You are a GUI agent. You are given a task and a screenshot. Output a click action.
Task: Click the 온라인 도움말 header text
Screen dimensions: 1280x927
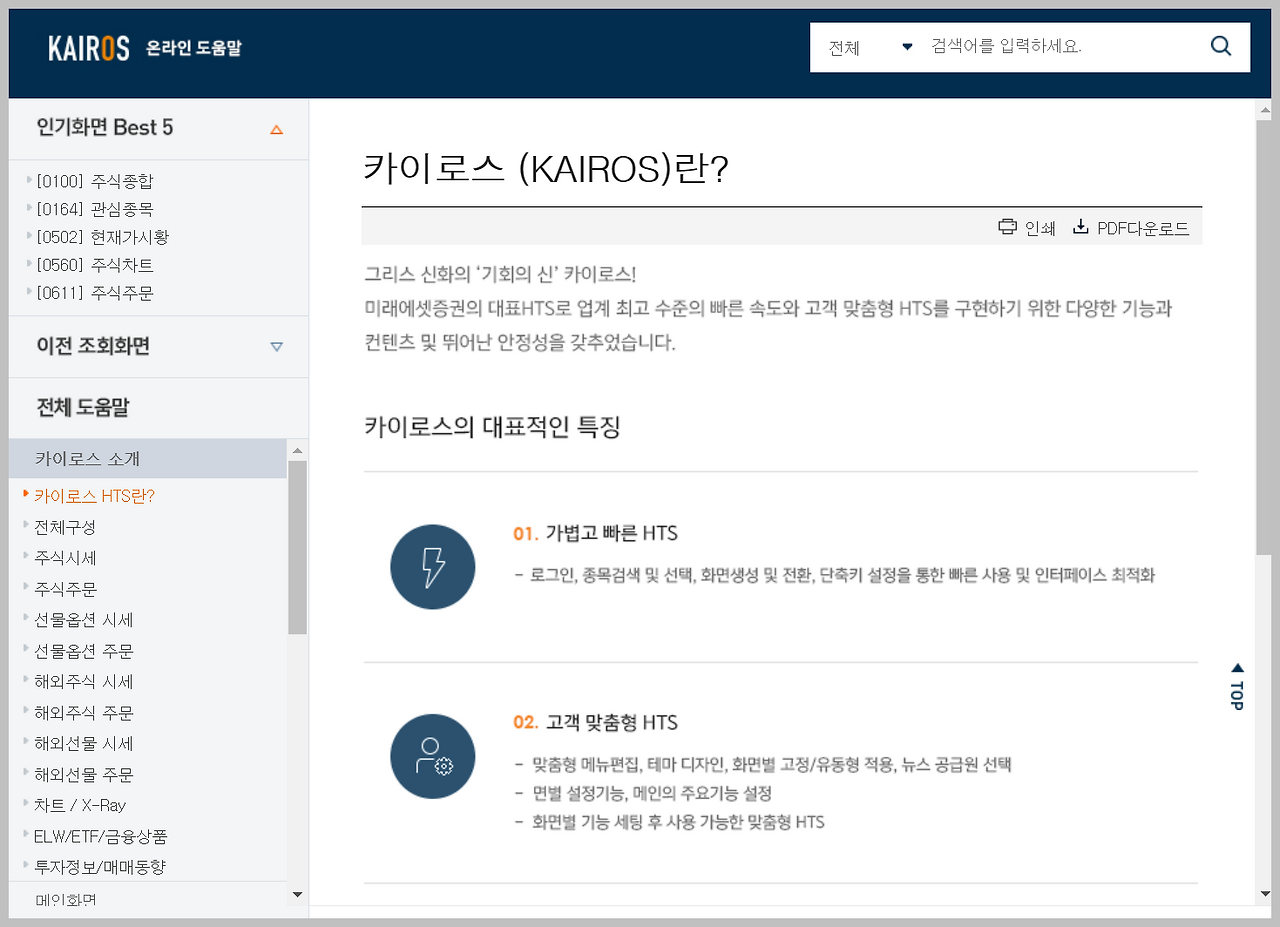pos(194,48)
